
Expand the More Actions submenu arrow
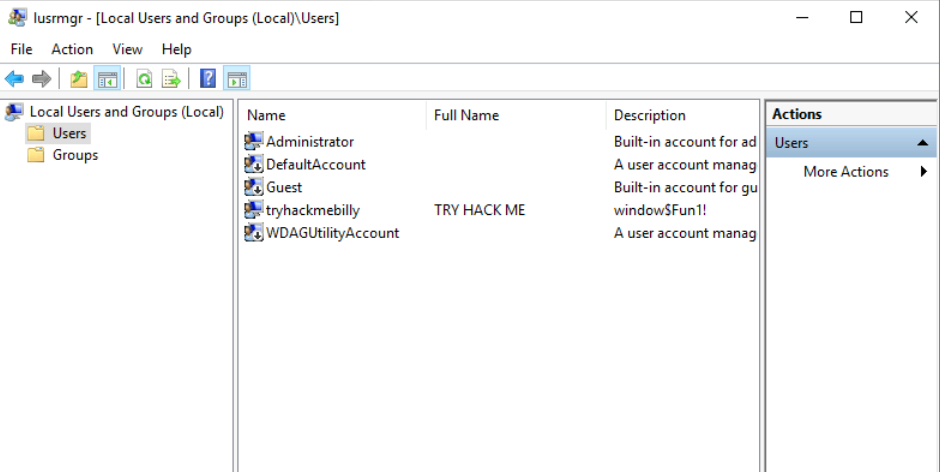coord(924,172)
